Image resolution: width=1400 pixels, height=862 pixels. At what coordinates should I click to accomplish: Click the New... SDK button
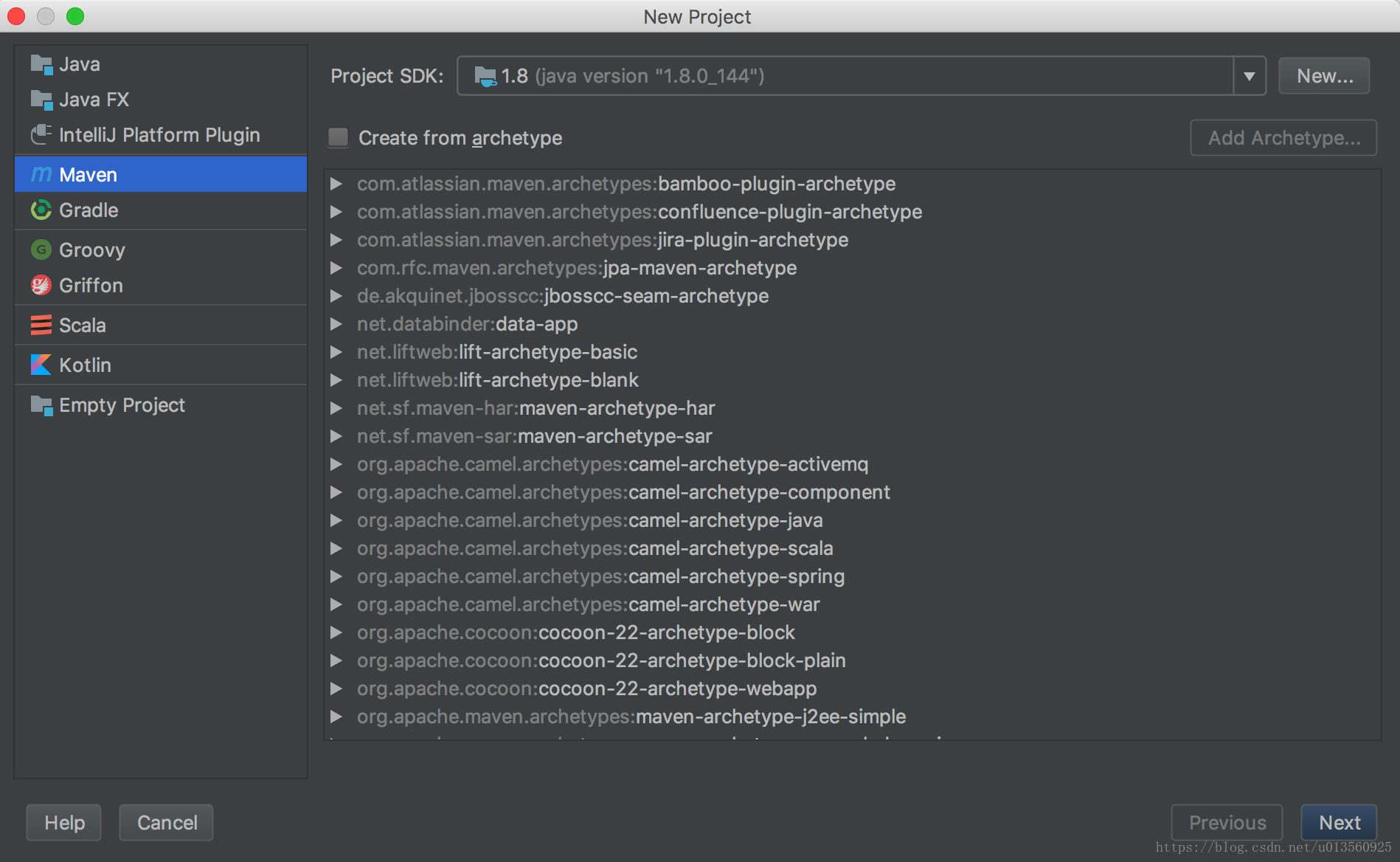(1324, 76)
